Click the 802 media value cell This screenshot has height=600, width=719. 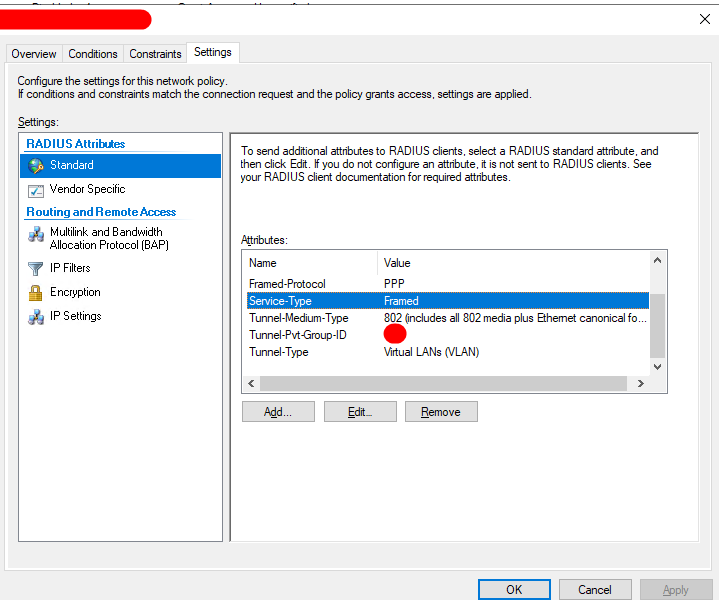(515, 318)
